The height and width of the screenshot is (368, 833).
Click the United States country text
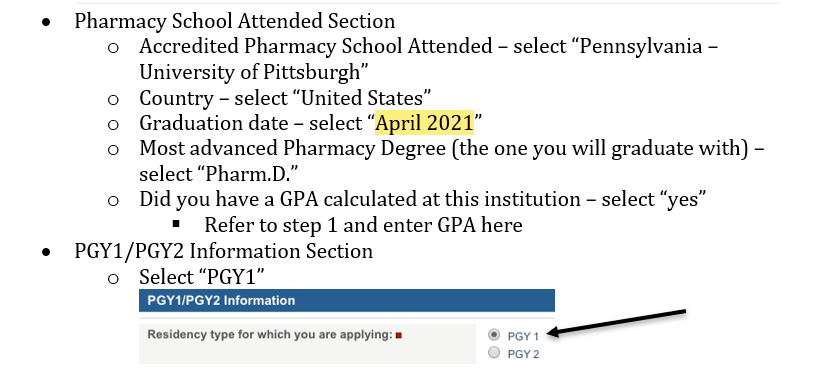pos(361,98)
